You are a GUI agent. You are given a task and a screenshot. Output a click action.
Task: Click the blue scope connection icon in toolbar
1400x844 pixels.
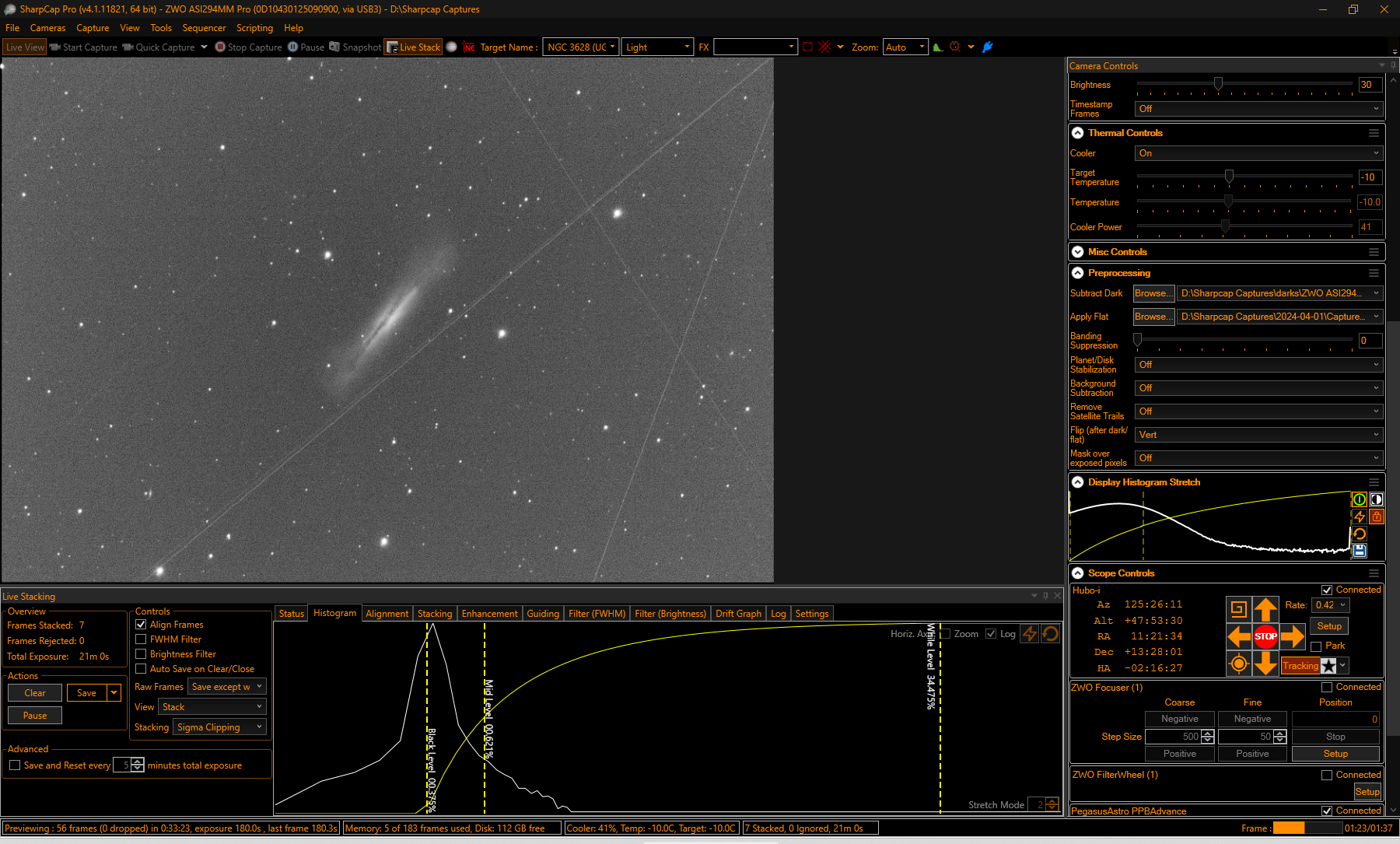(x=988, y=47)
